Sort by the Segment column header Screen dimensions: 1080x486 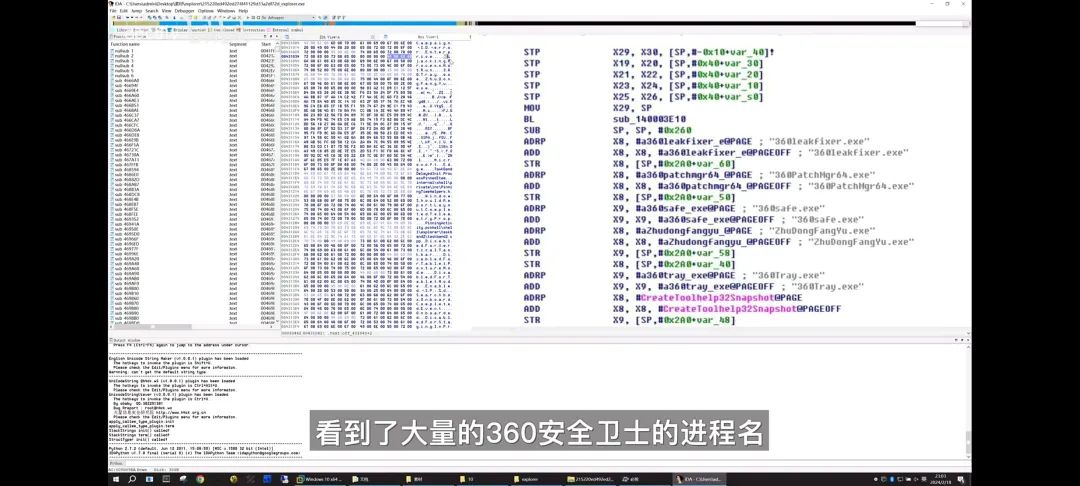[x=237, y=44]
